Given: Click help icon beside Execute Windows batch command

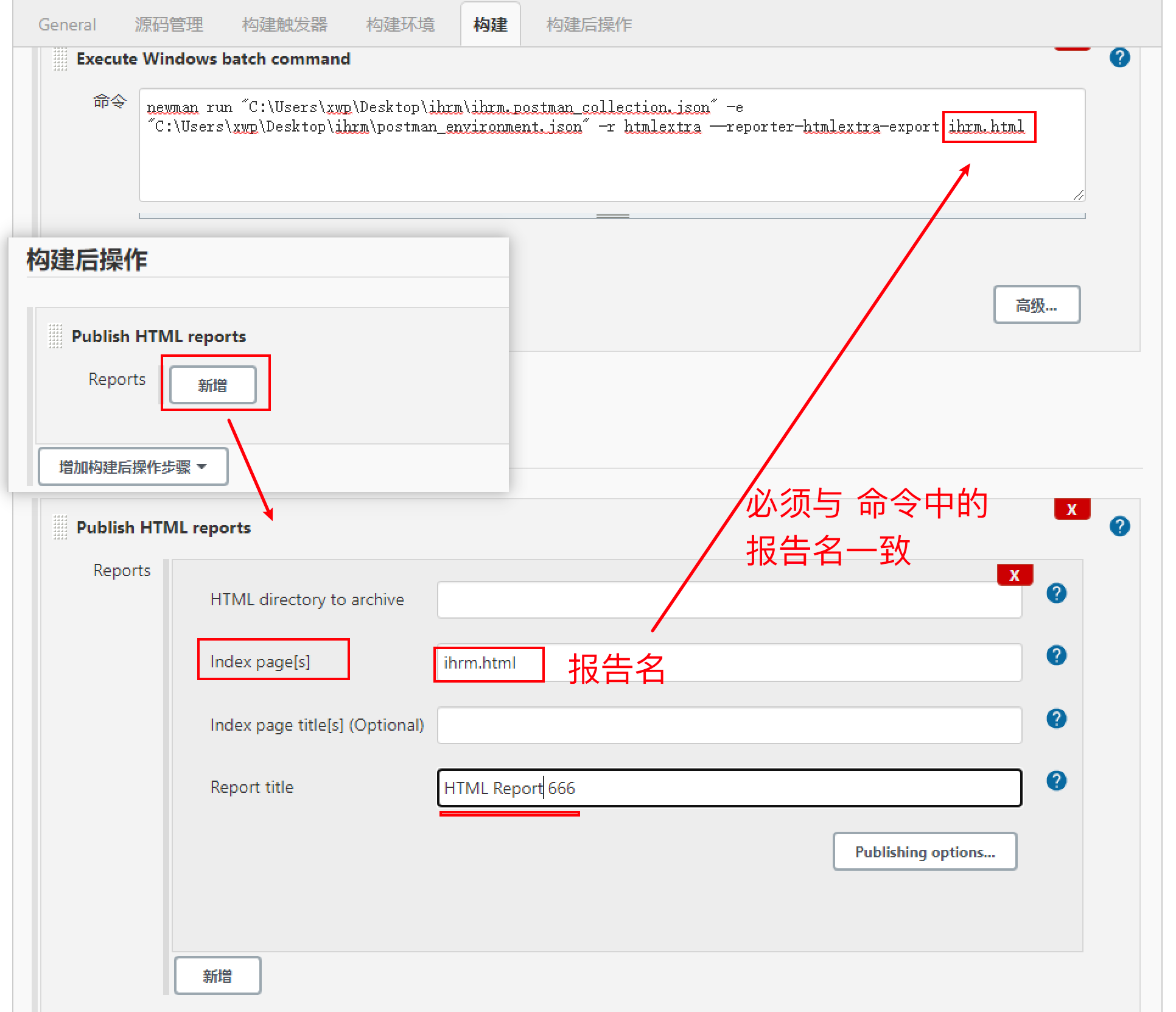Looking at the screenshot, I should (x=1119, y=58).
